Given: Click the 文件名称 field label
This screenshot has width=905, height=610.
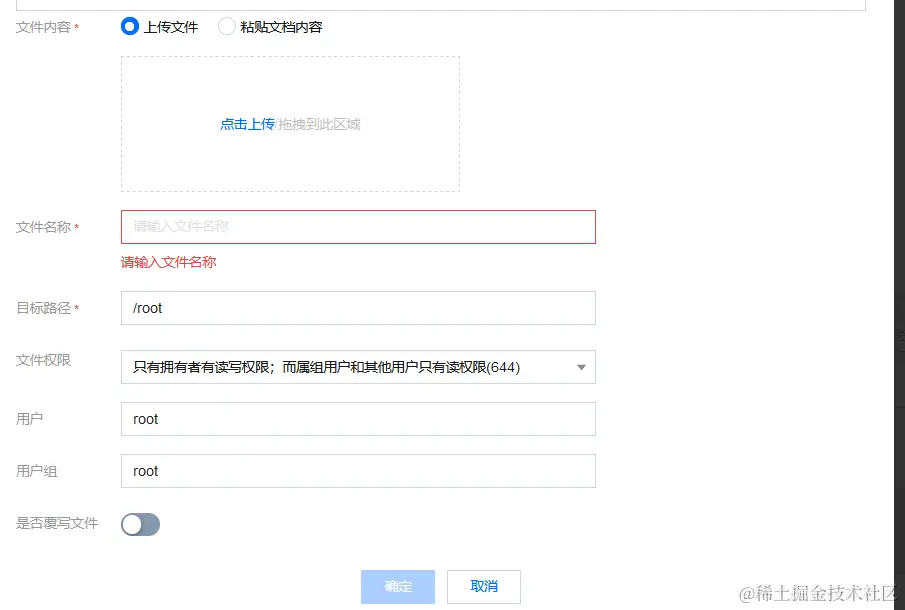Looking at the screenshot, I should (43, 227).
